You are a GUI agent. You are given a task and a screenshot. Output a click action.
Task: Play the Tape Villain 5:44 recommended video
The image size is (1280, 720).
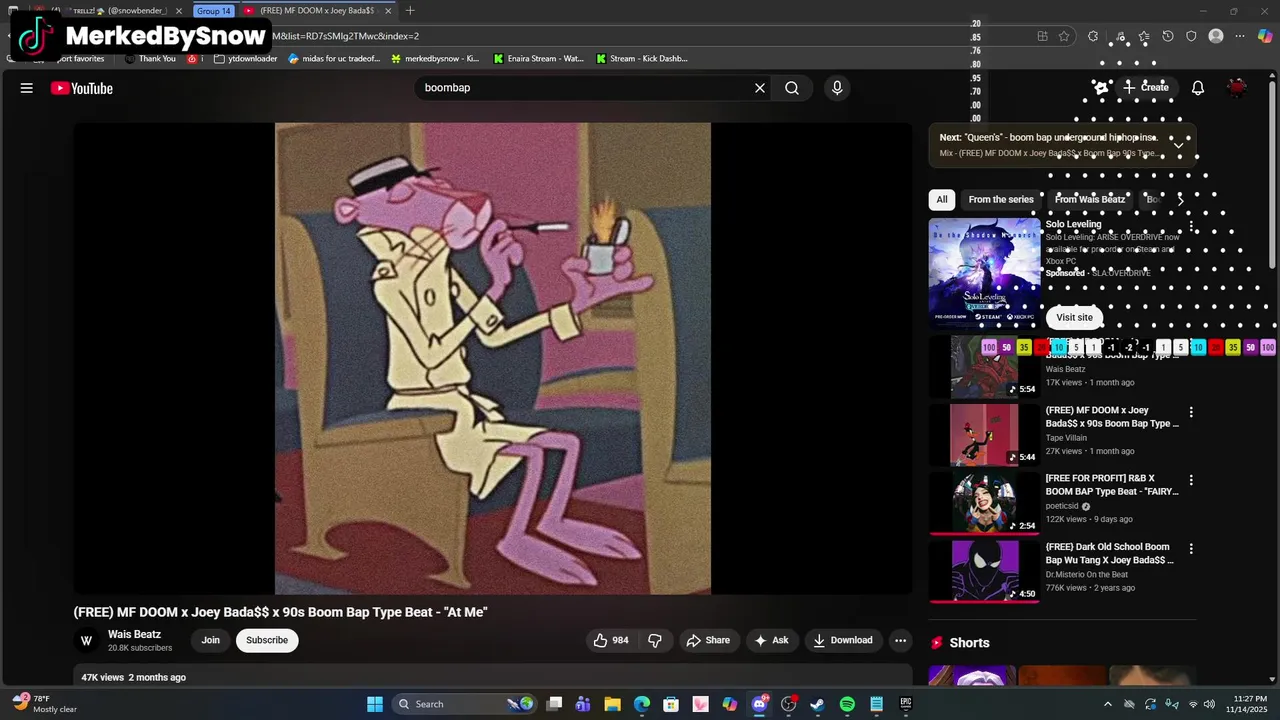point(984,435)
